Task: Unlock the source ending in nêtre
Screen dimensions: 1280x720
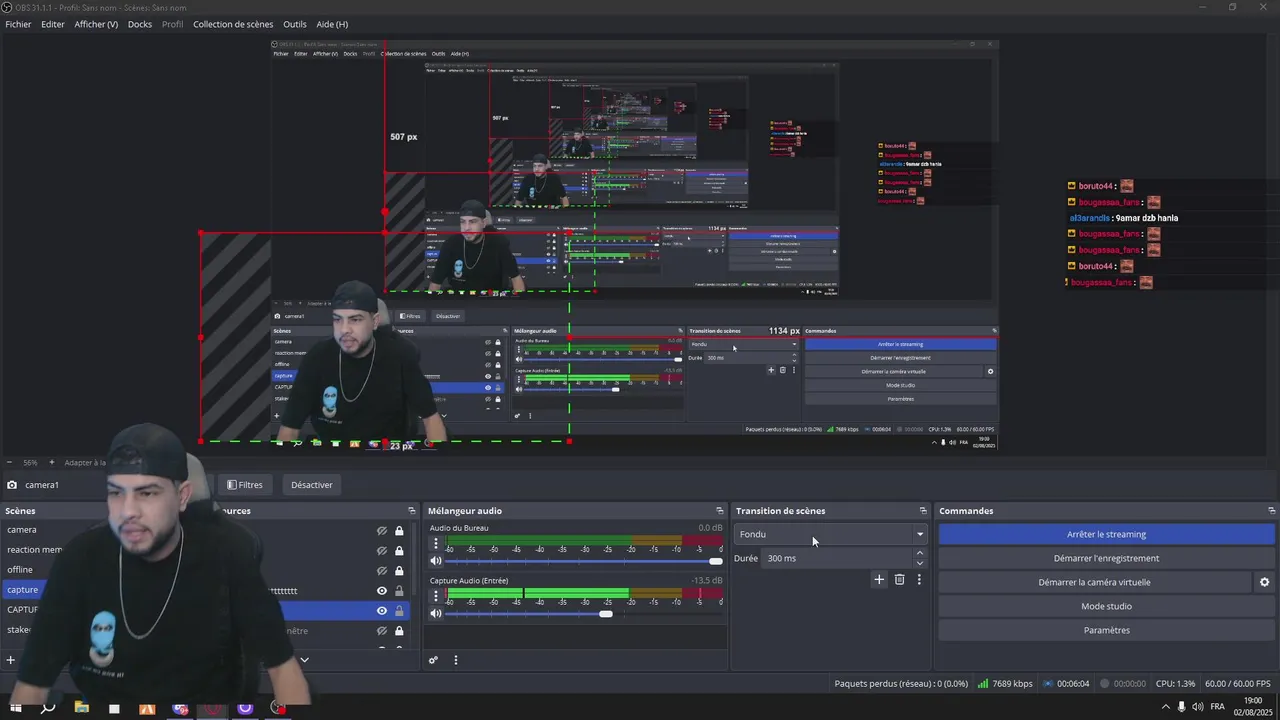Action: pyautogui.click(x=399, y=631)
